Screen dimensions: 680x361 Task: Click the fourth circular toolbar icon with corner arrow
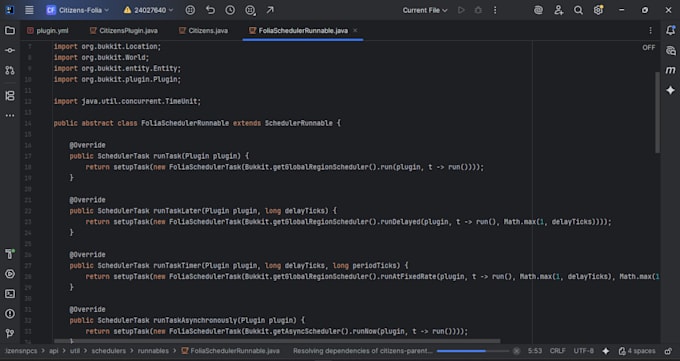click(x=250, y=10)
